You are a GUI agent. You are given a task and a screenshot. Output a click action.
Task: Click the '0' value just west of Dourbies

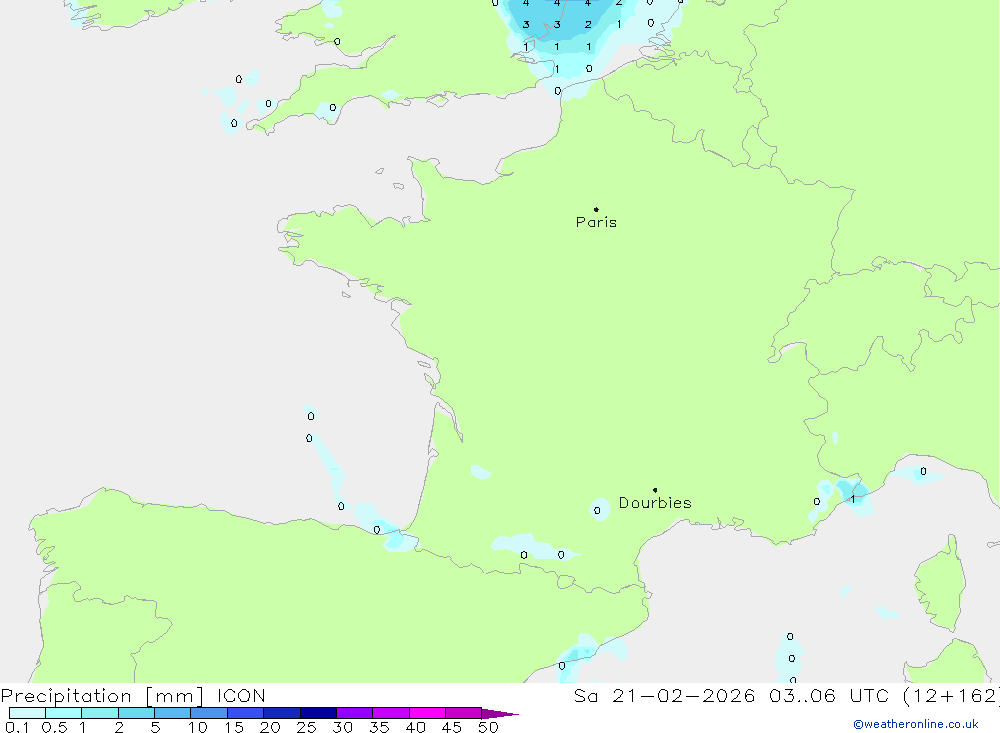597,510
